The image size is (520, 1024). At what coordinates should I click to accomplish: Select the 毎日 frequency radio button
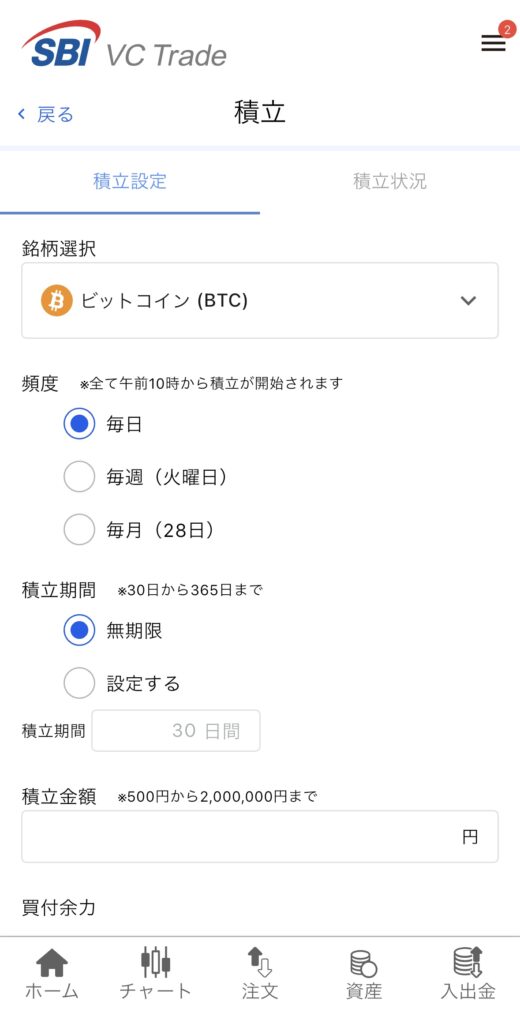79,424
